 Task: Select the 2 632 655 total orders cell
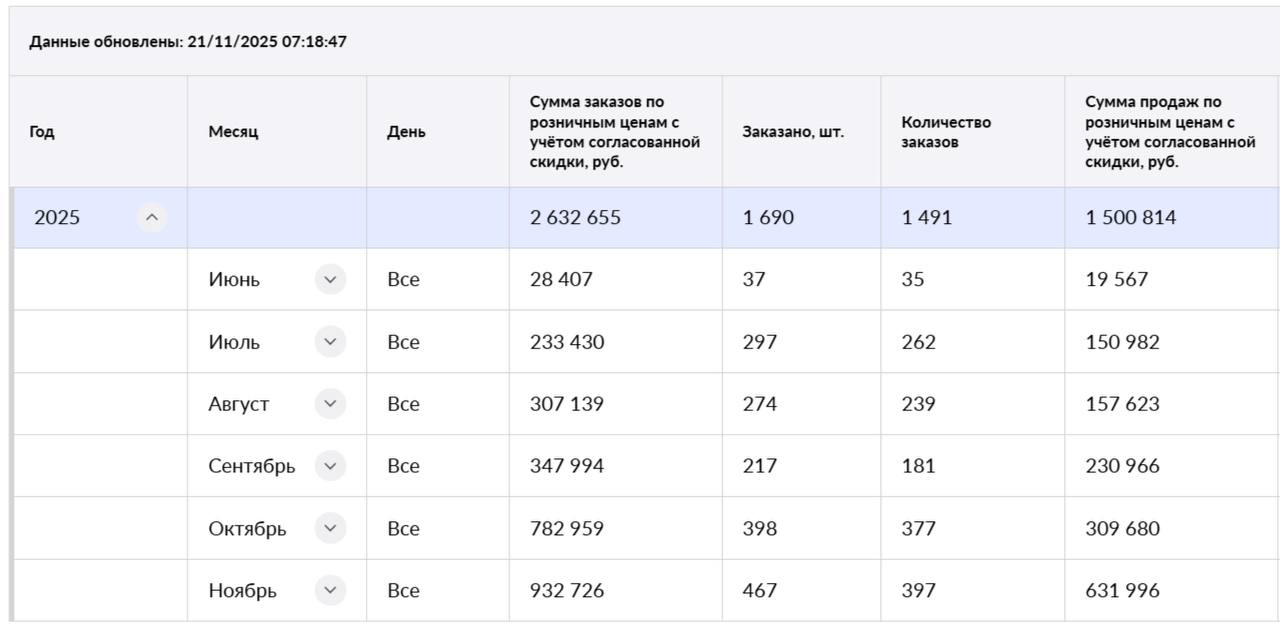coord(575,217)
